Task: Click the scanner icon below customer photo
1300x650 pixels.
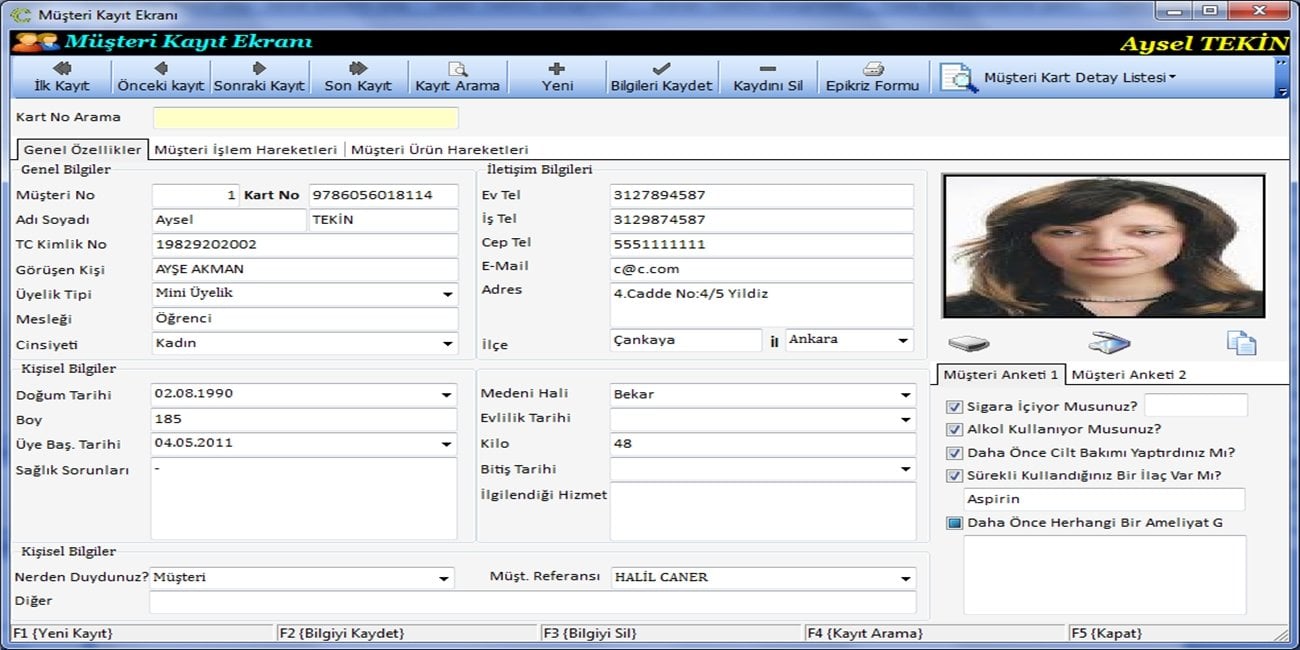Action: click(1109, 343)
